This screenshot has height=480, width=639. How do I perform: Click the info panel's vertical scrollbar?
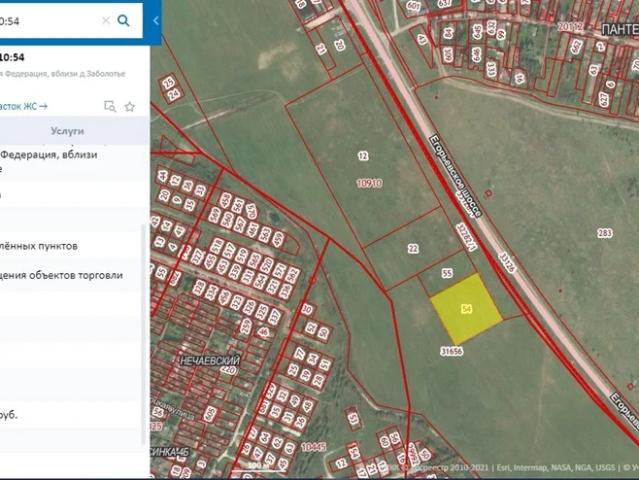tap(143, 334)
